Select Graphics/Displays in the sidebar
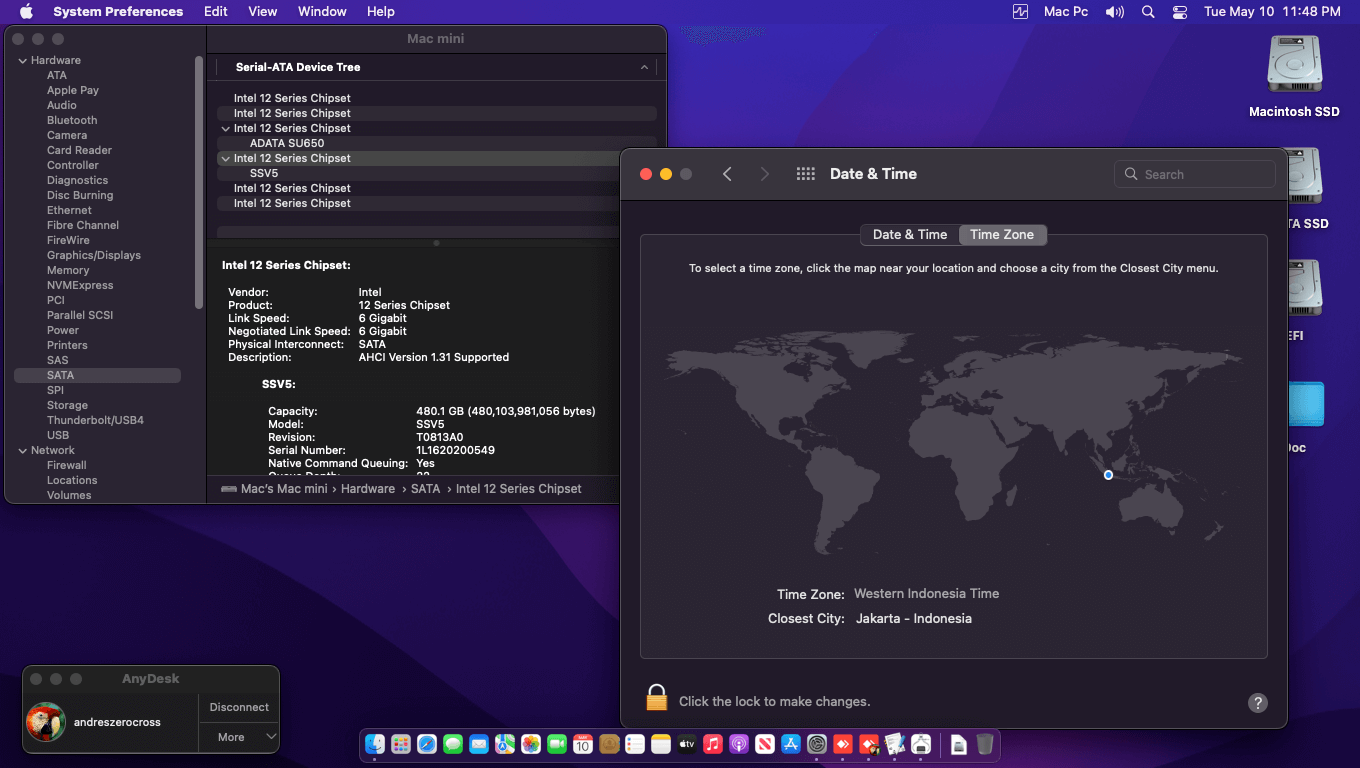The height and width of the screenshot is (768, 1360). point(94,256)
